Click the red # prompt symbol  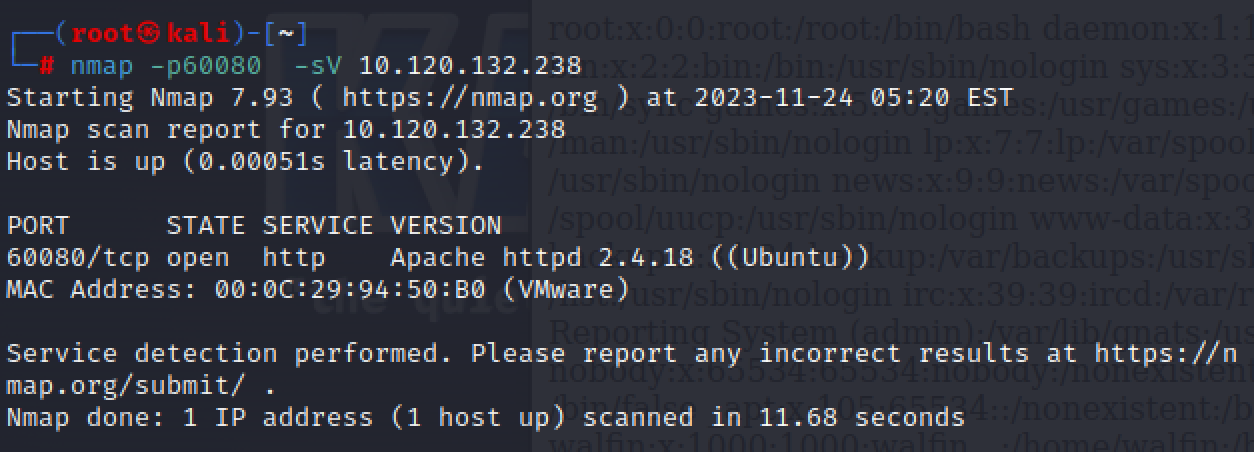click(x=47, y=66)
